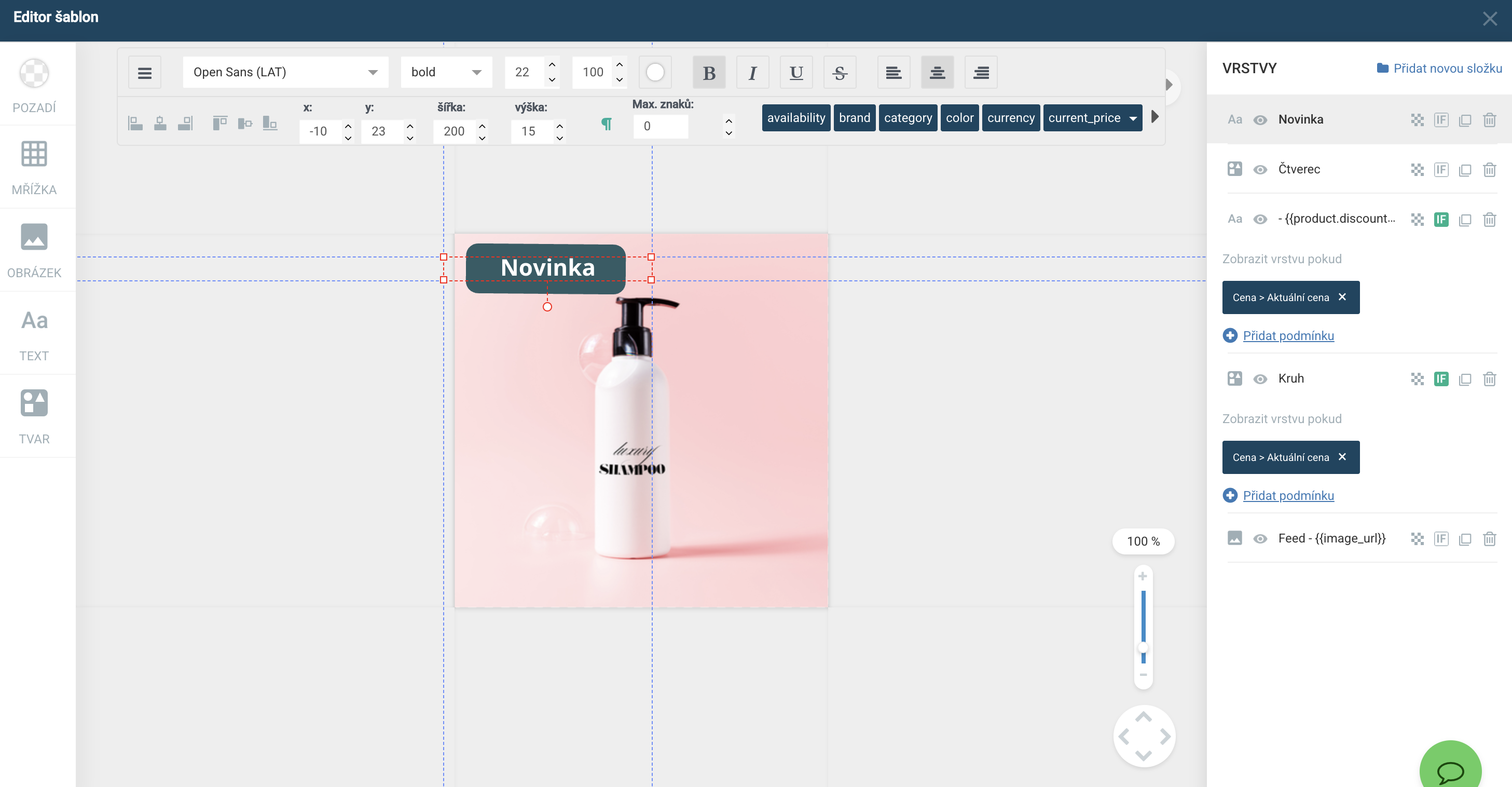
Task: Open the current_price variable dropdown
Action: pos(1133,118)
